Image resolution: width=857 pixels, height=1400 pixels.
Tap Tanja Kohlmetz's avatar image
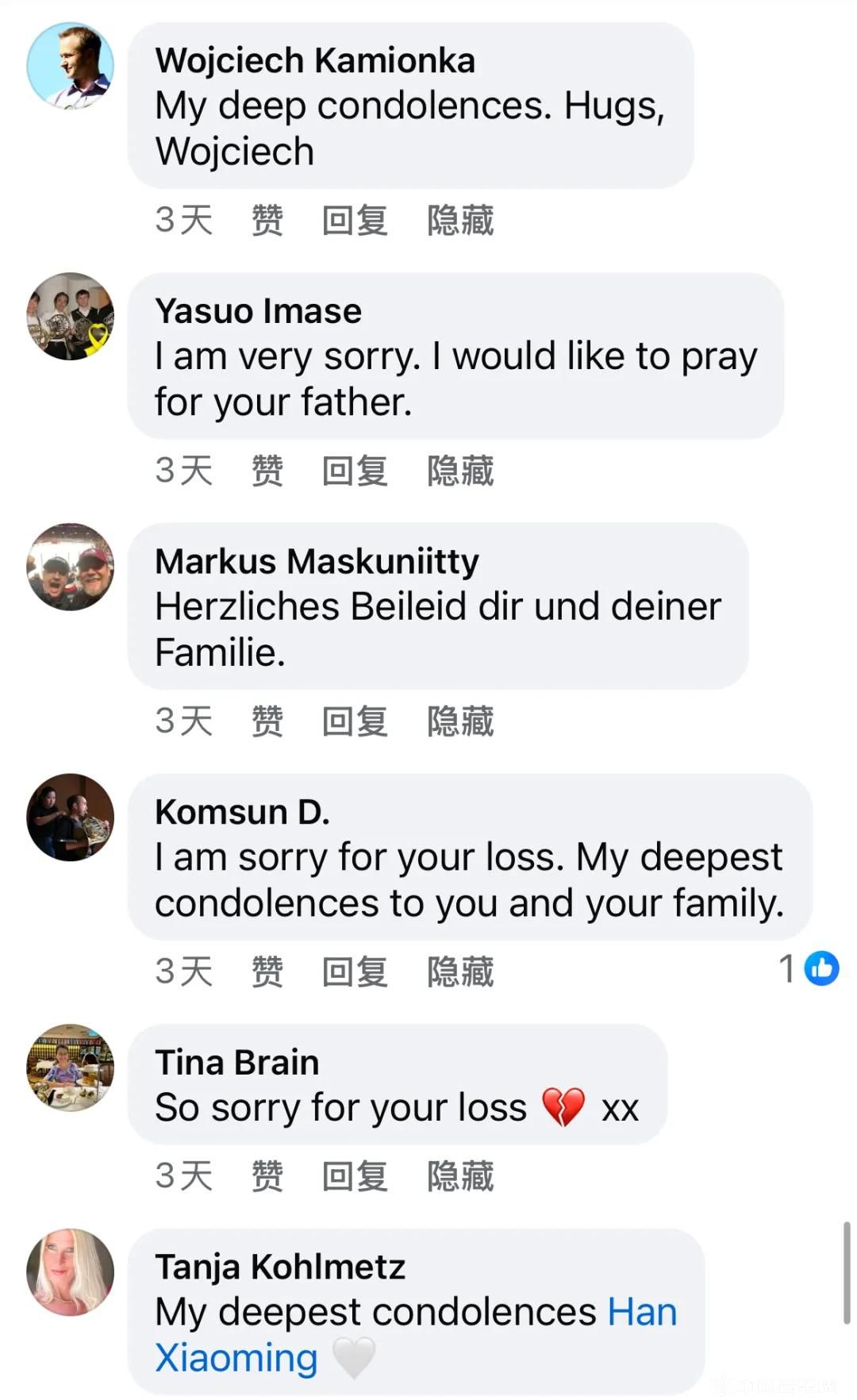pyautogui.click(x=70, y=1272)
